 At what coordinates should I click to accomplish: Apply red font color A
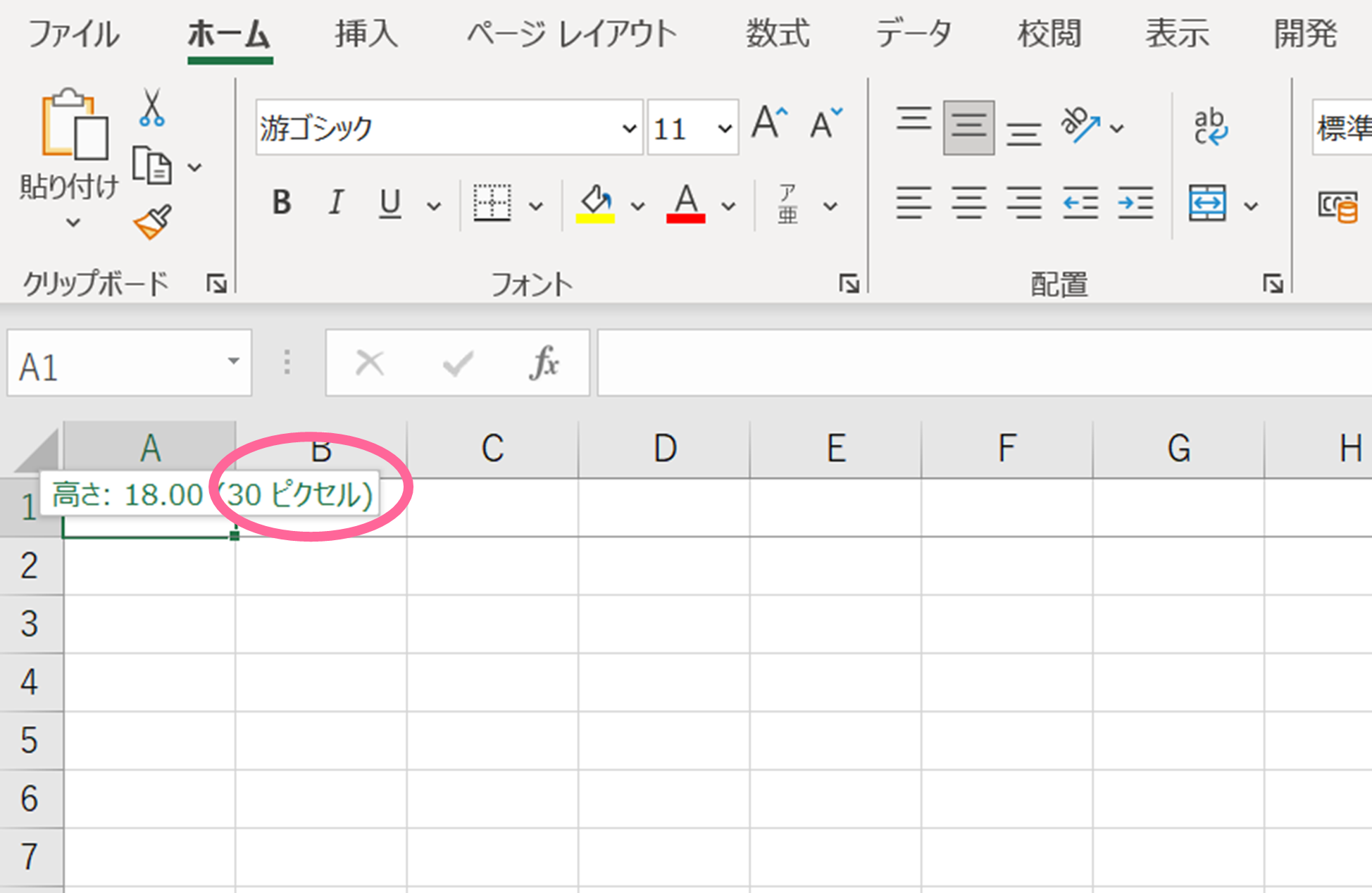tap(686, 204)
